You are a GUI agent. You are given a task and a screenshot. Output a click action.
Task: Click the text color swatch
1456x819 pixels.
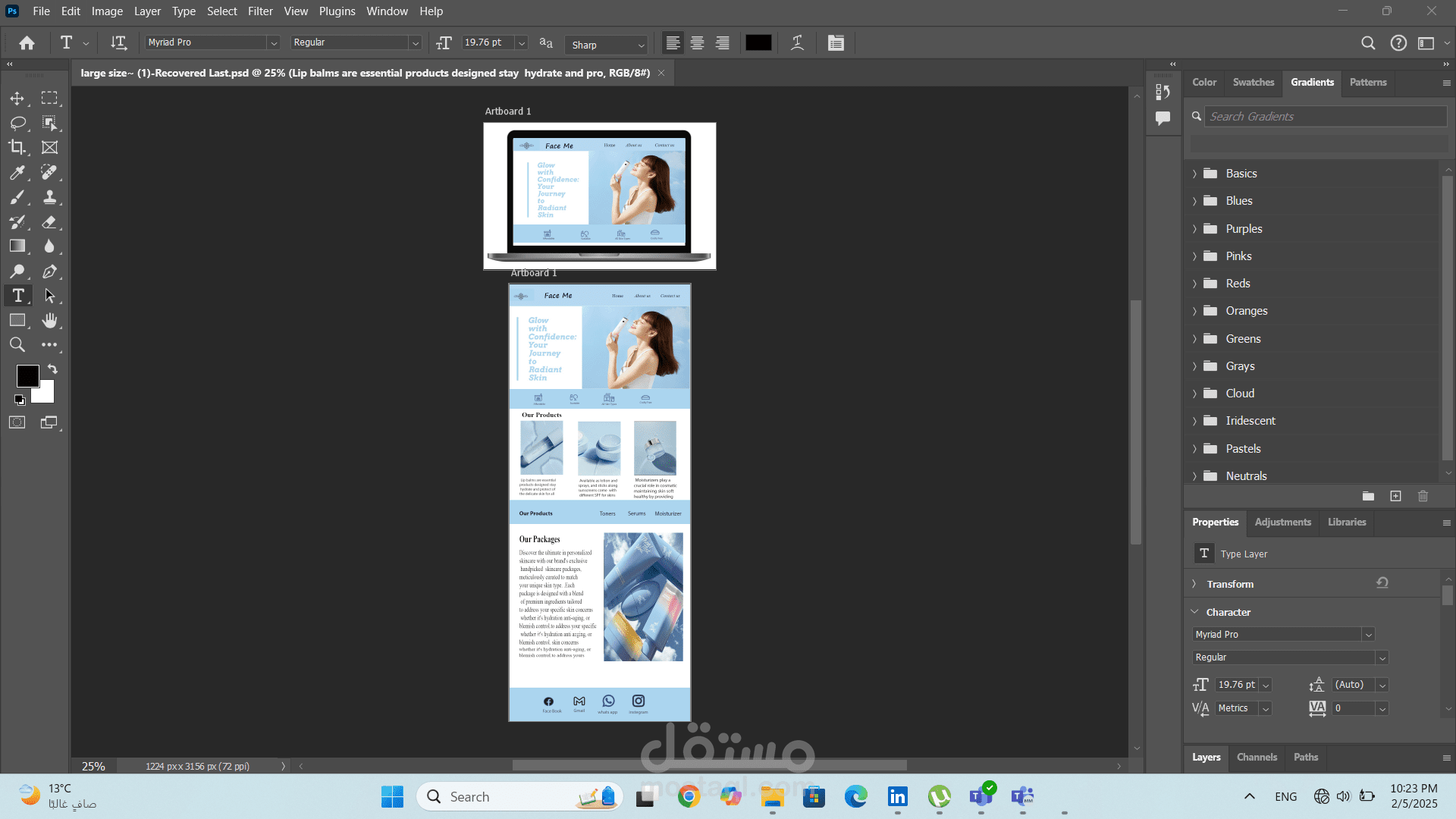758,43
